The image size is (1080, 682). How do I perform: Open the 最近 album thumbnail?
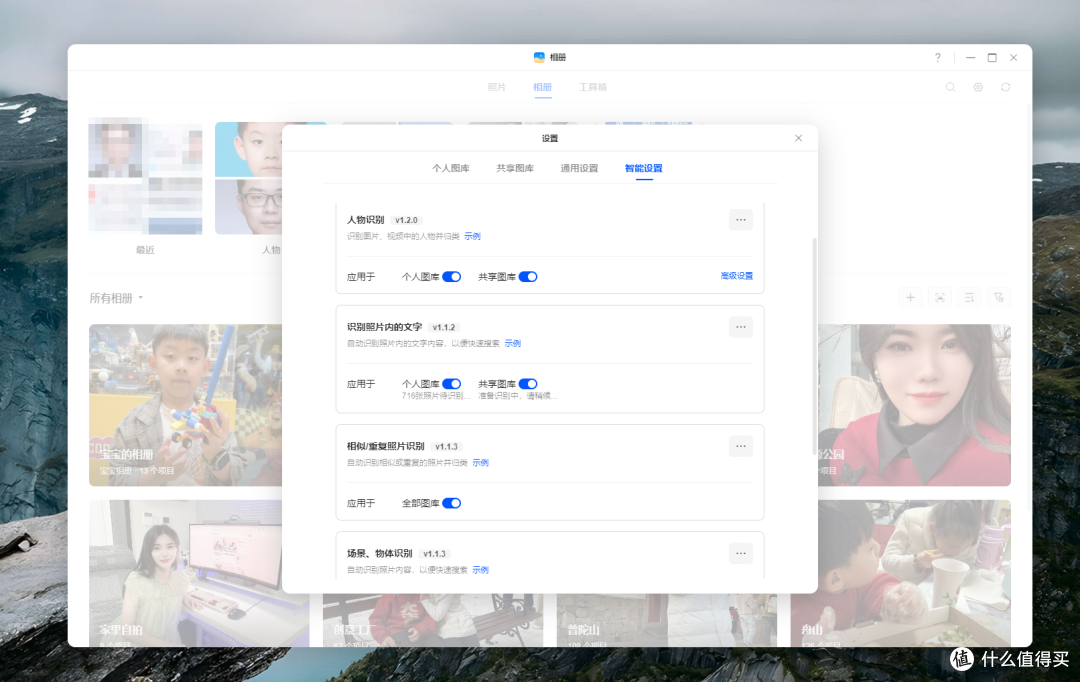pos(145,176)
